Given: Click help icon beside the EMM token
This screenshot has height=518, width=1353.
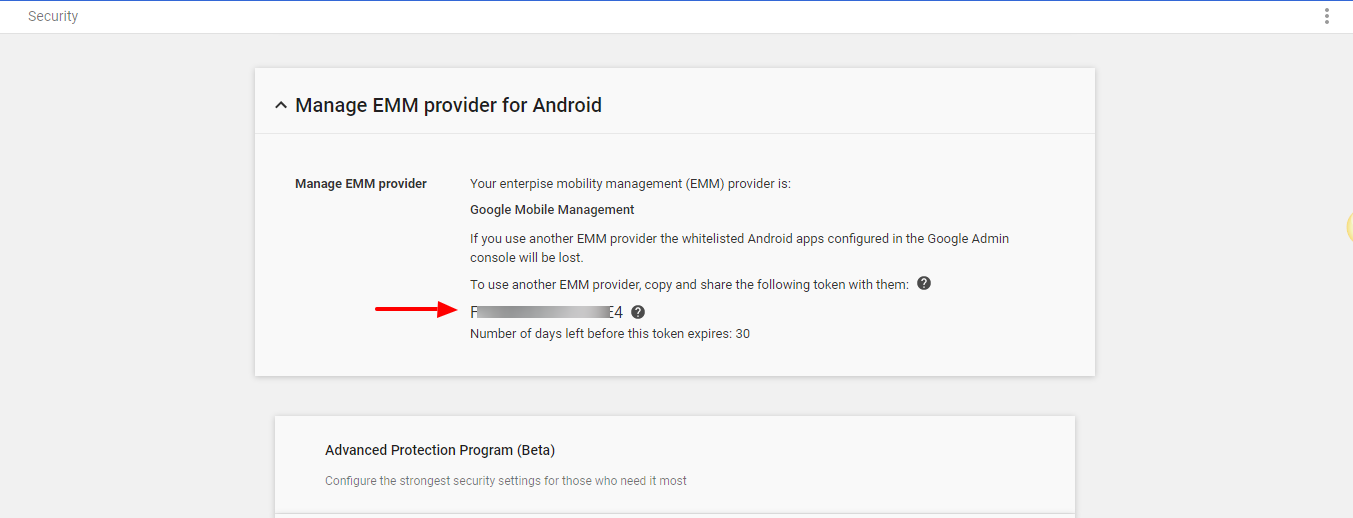Looking at the screenshot, I should pos(638,312).
